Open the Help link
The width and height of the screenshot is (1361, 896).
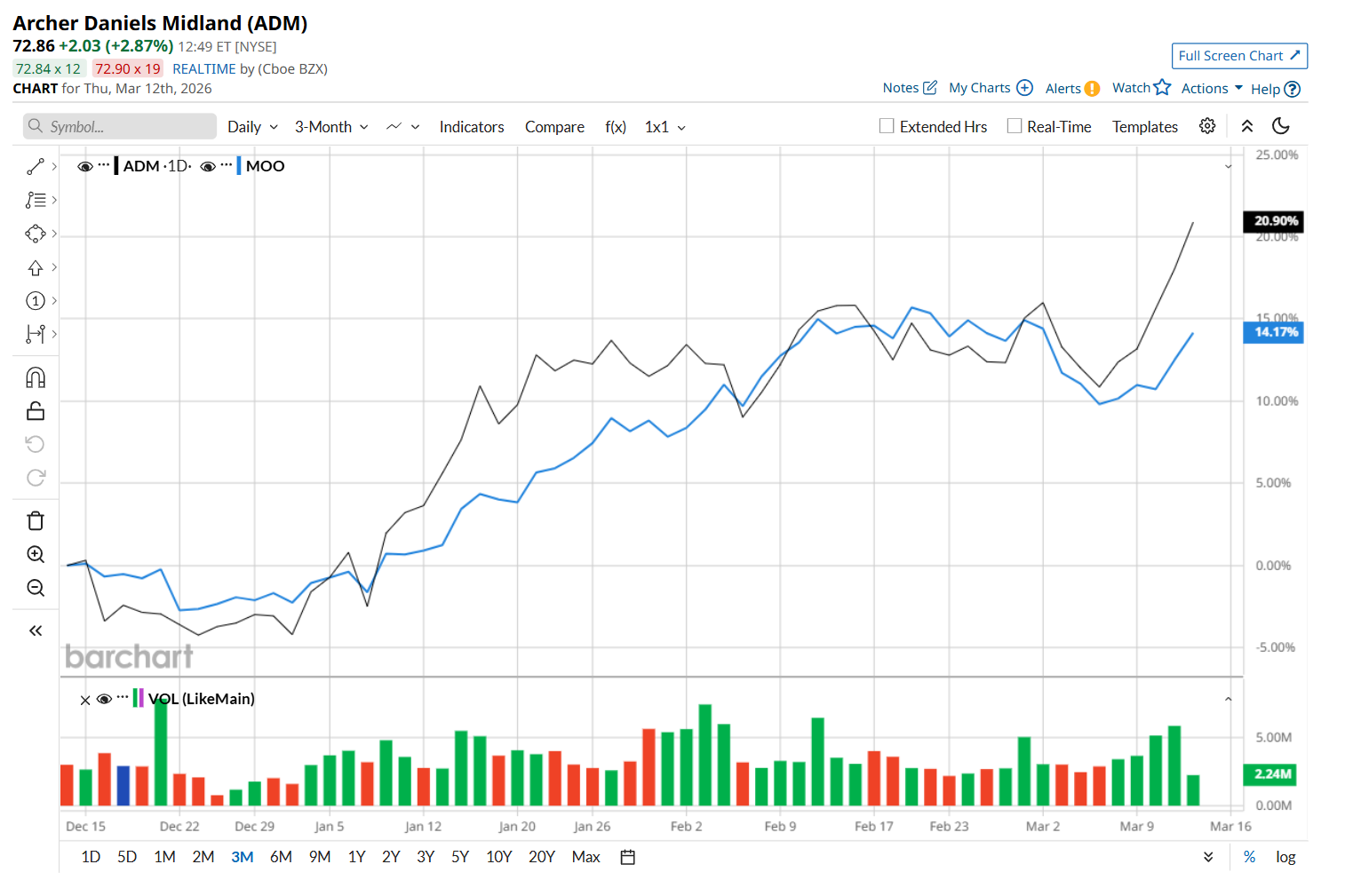point(1276,89)
